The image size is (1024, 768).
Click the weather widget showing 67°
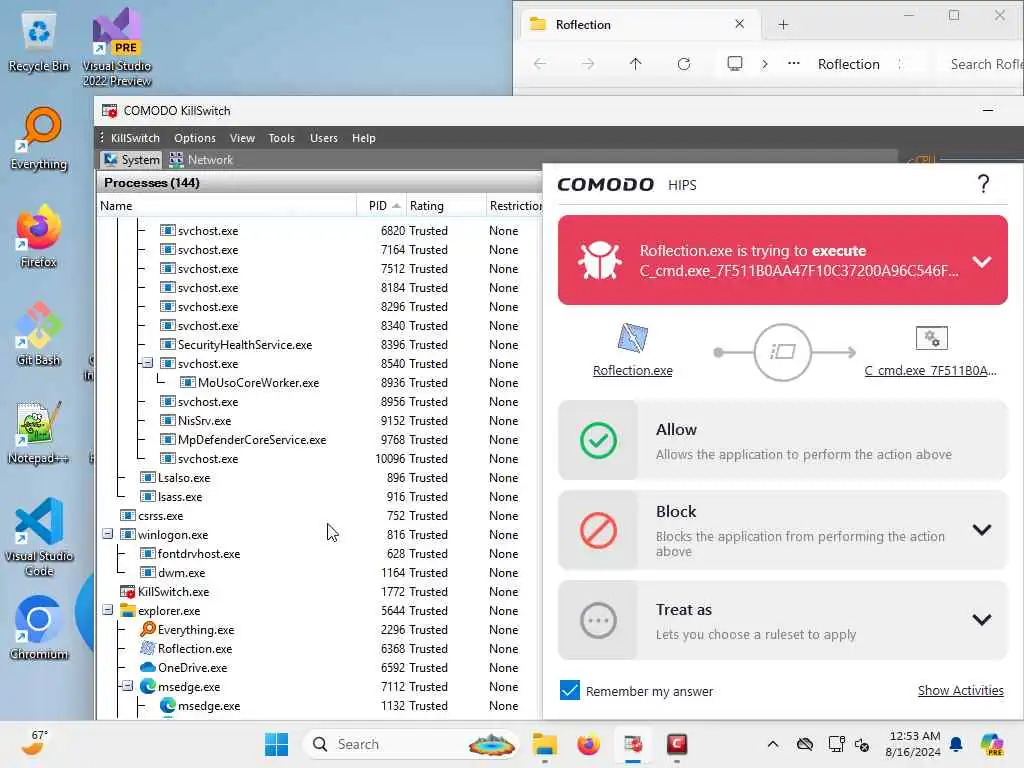(34, 743)
